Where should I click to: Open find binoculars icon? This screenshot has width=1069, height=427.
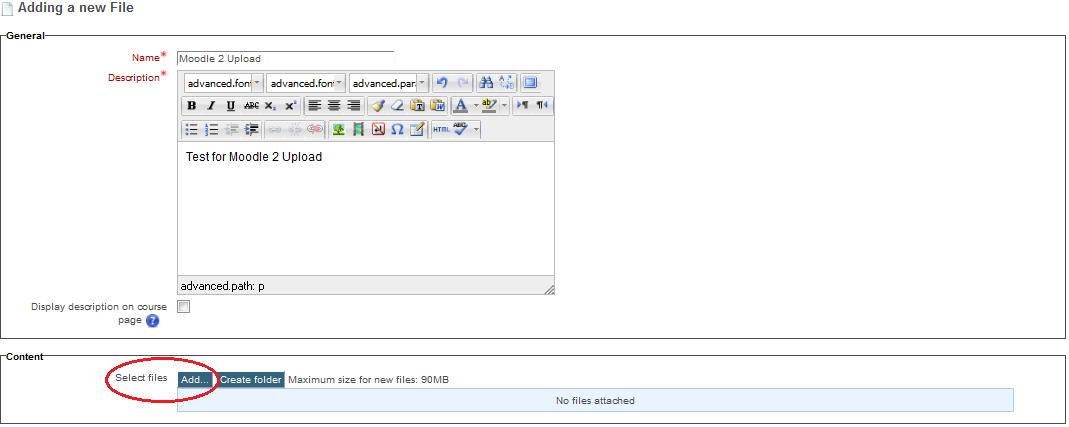(x=485, y=83)
